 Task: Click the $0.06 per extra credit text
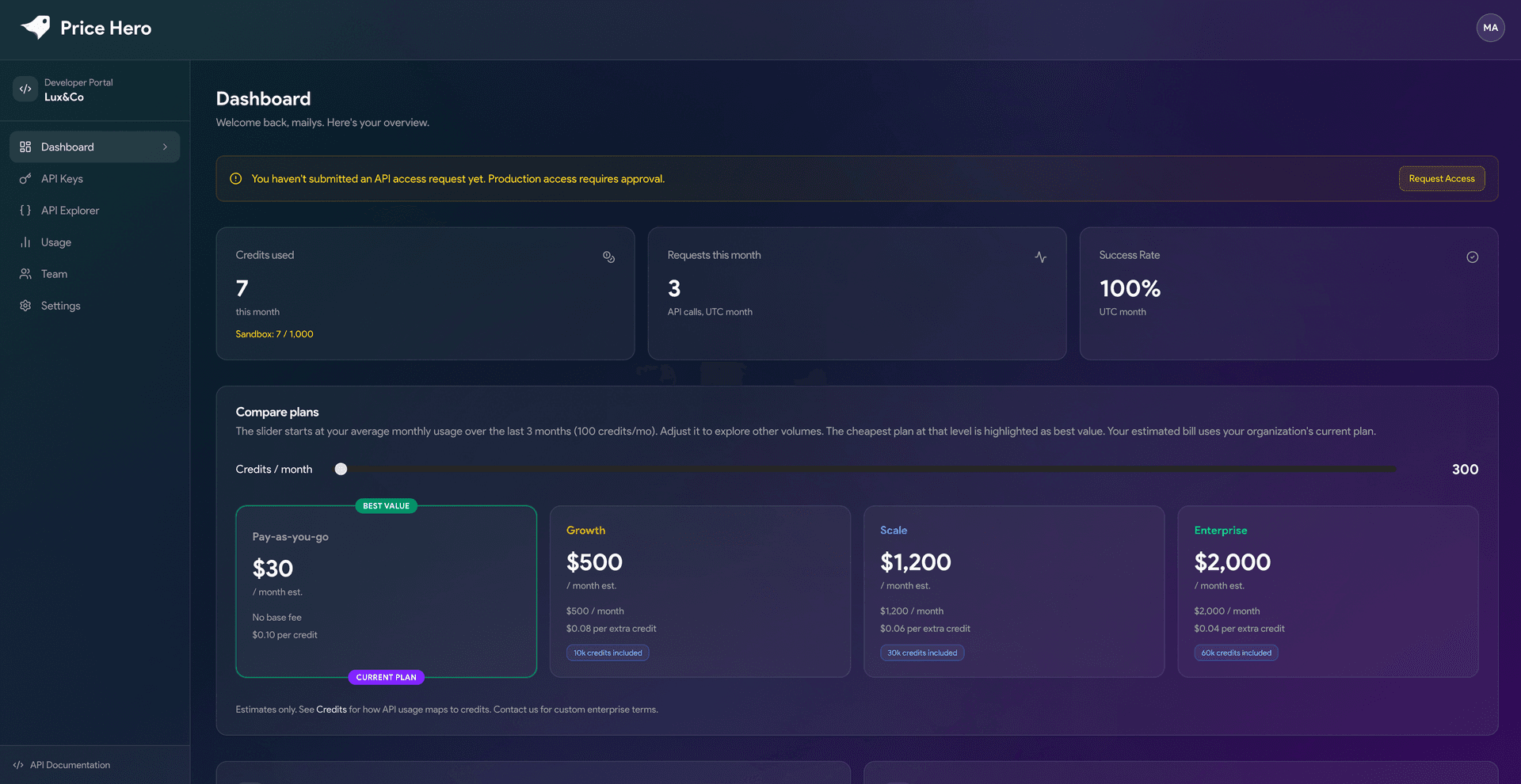click(x=924, y=629)
